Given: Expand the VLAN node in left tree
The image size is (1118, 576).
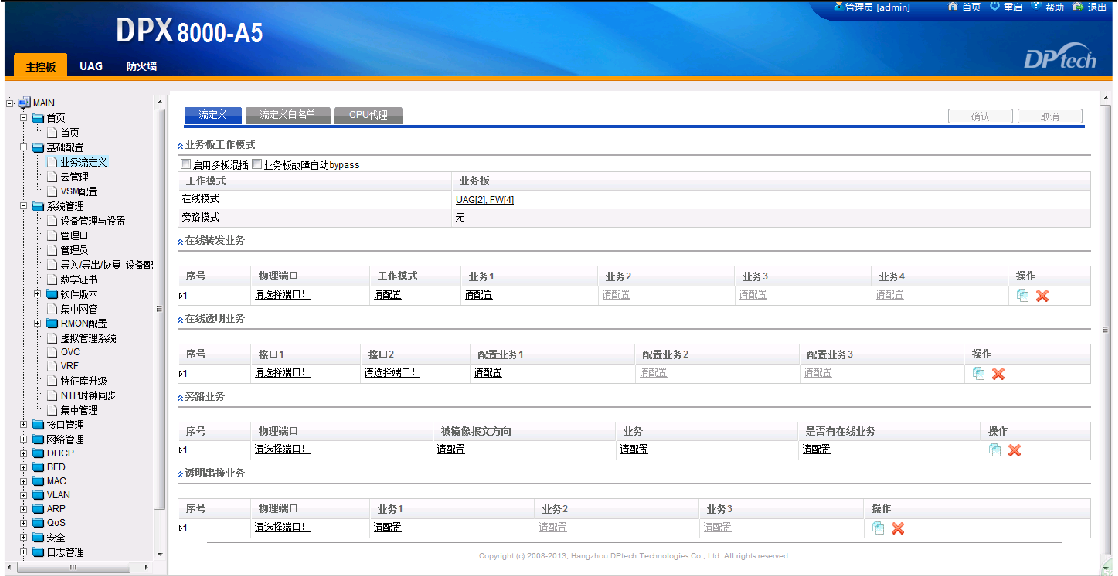Looking at the screenshot, I should click(x=22, y=494).
